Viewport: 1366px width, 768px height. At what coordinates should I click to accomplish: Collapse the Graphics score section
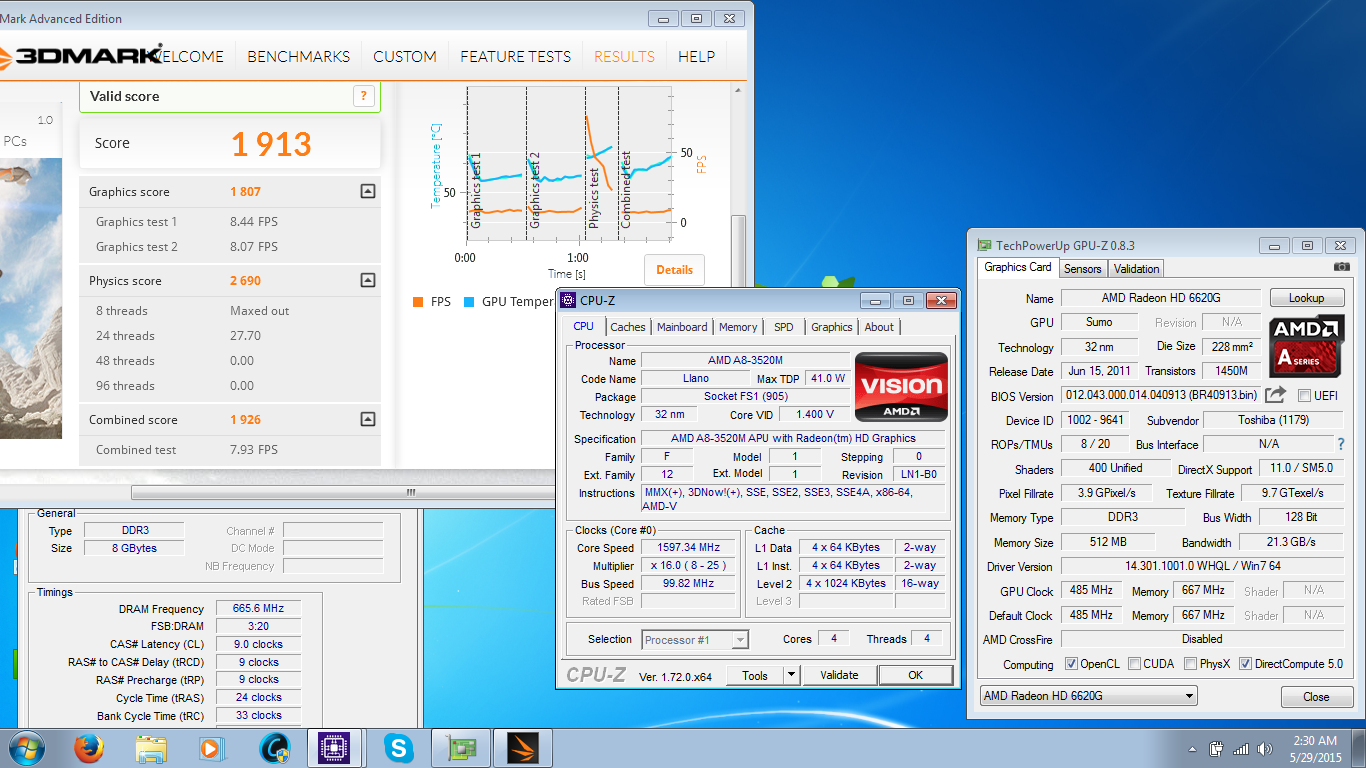point(367,191)
